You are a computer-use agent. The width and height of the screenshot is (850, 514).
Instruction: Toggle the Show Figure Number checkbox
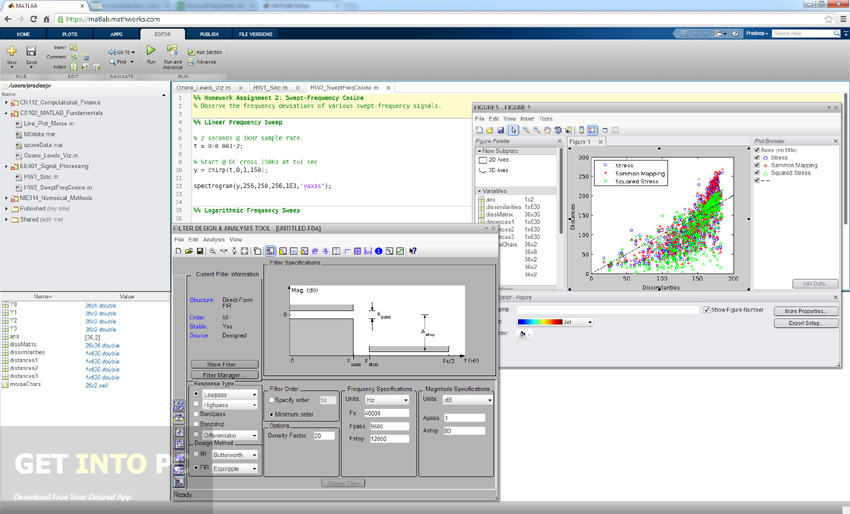point(707,310)
